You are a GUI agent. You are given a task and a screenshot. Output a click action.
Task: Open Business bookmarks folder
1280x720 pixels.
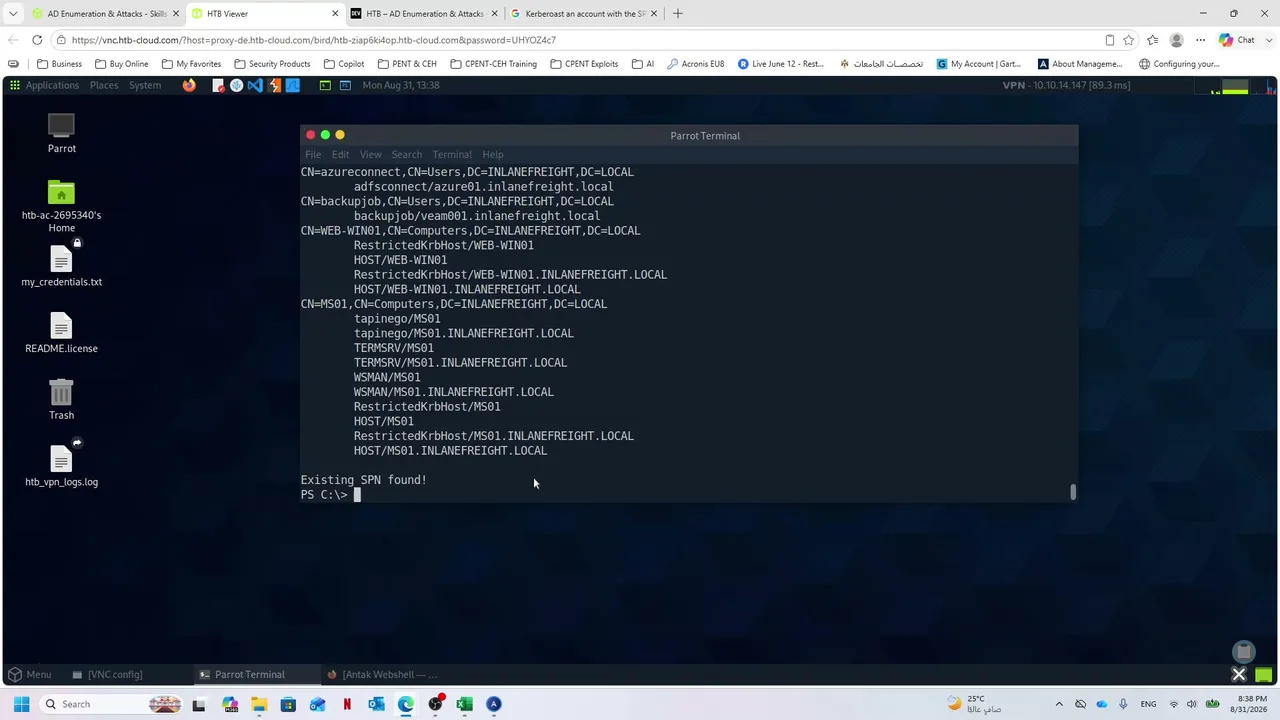click(x=60, y=64)
